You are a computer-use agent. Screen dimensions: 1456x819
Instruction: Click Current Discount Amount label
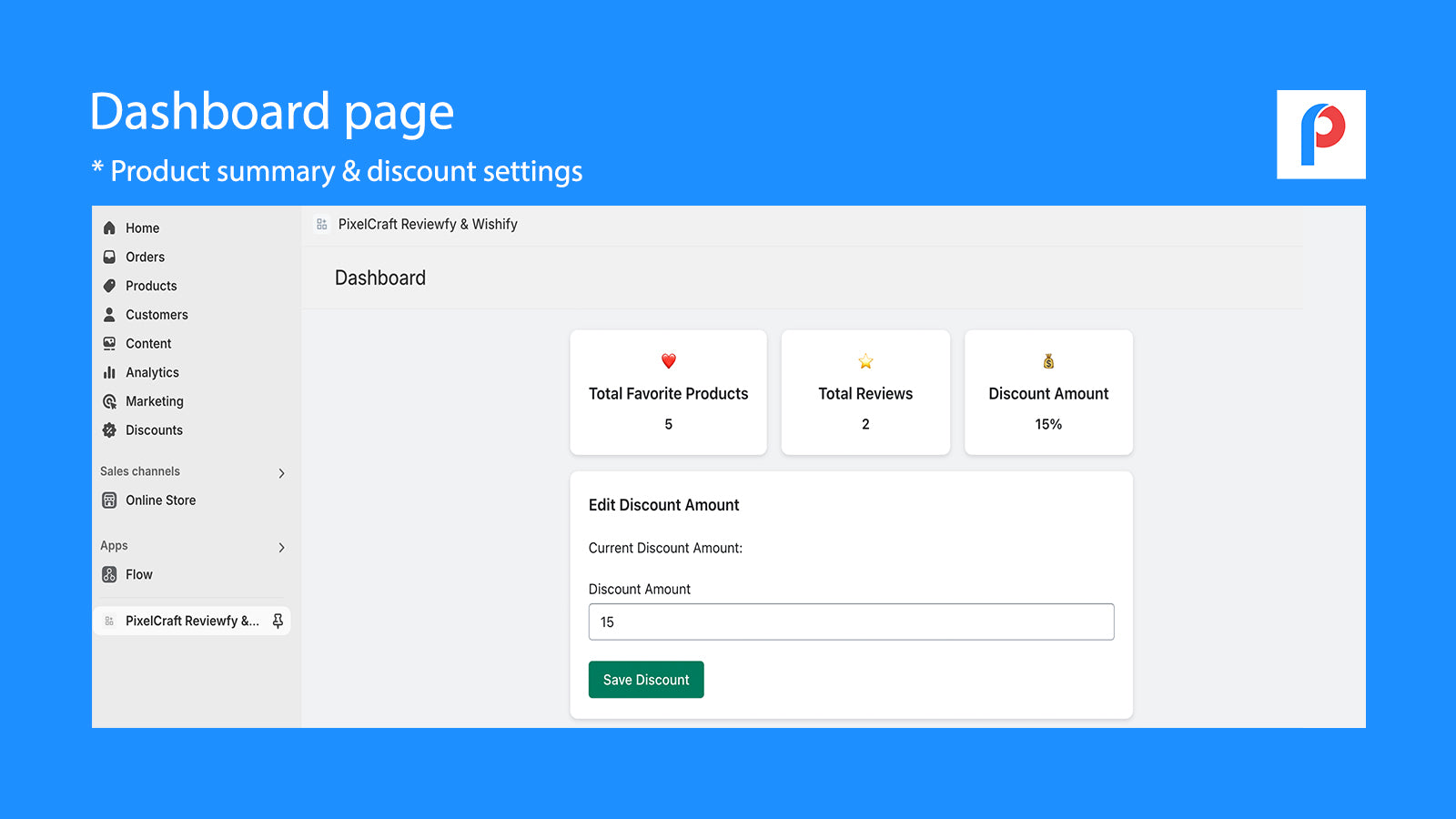(x=665, y=548)
